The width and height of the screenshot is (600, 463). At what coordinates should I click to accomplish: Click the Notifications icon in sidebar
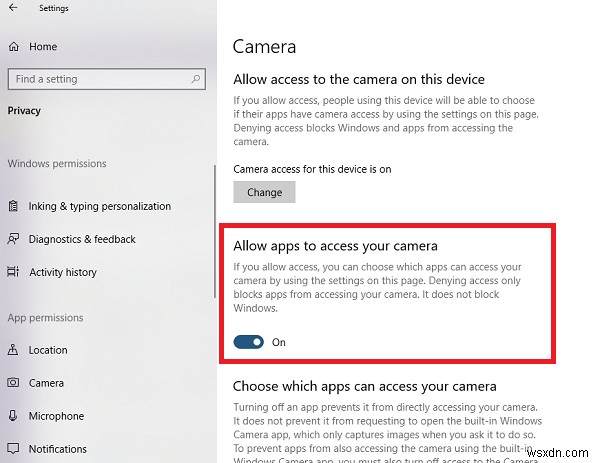click(x=13, y=449)
